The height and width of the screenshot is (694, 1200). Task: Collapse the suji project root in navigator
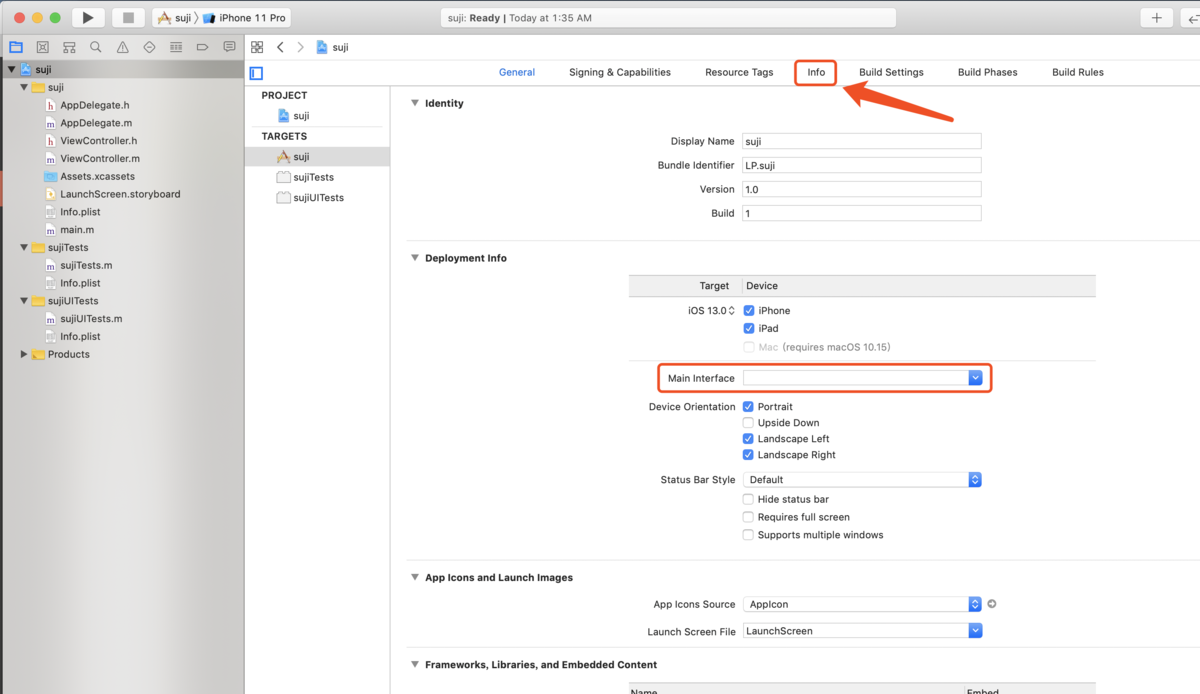click(x=11, y=70)
